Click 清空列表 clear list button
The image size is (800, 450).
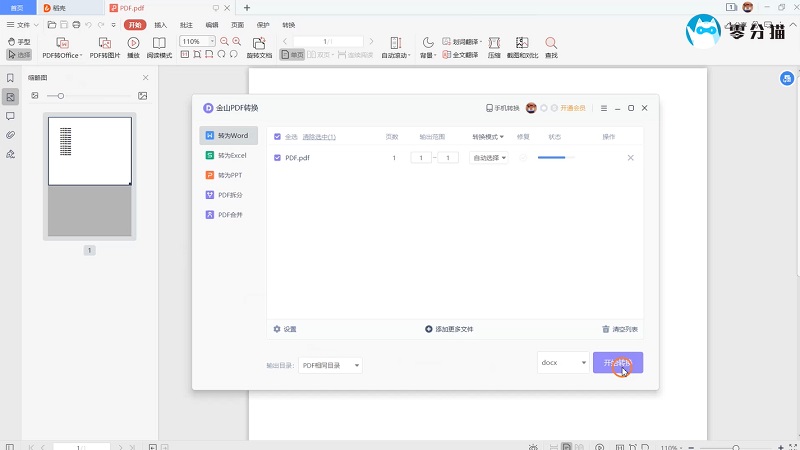pyautogui.click(x=620, y=329)
